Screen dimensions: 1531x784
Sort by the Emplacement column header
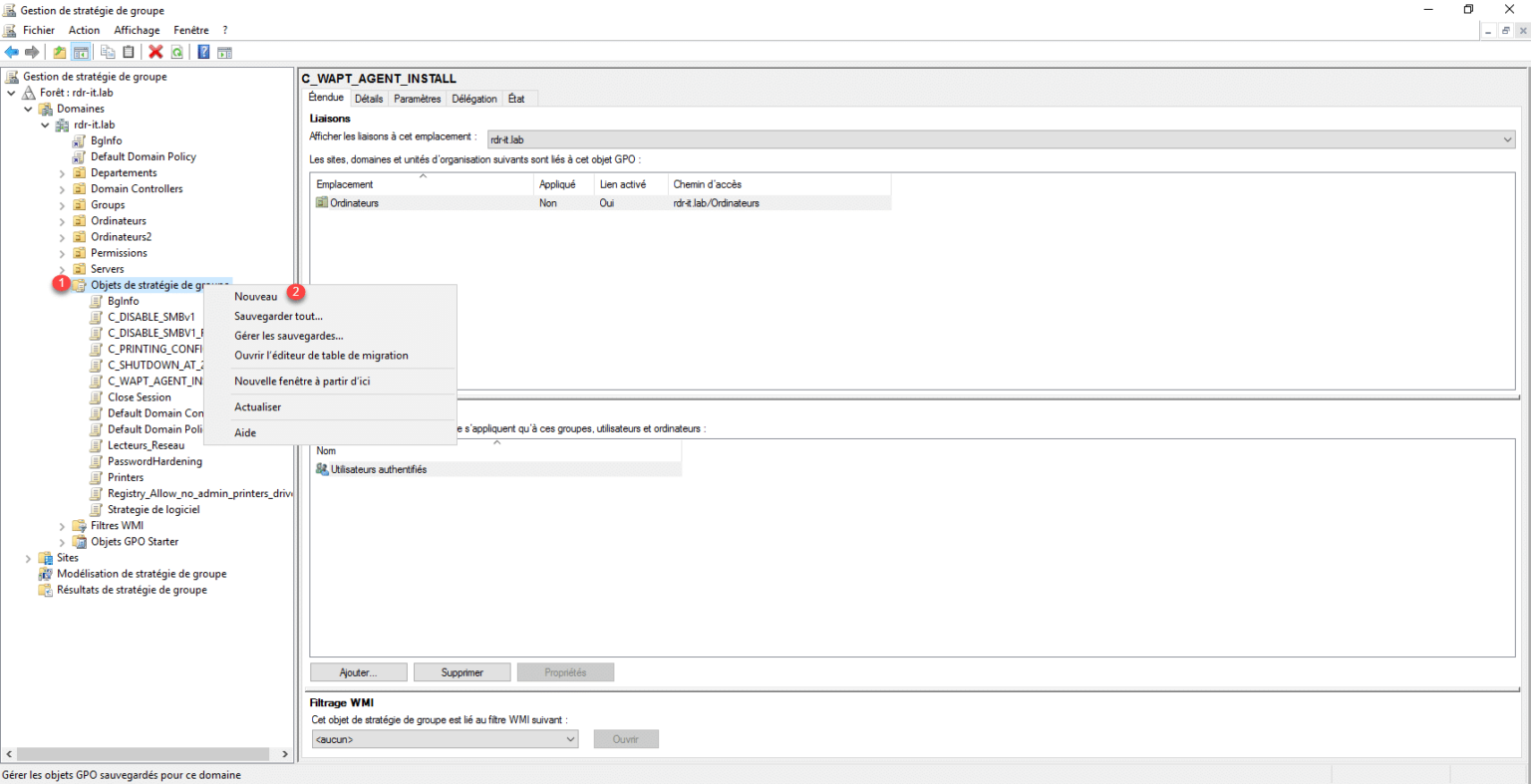[422, 184]
